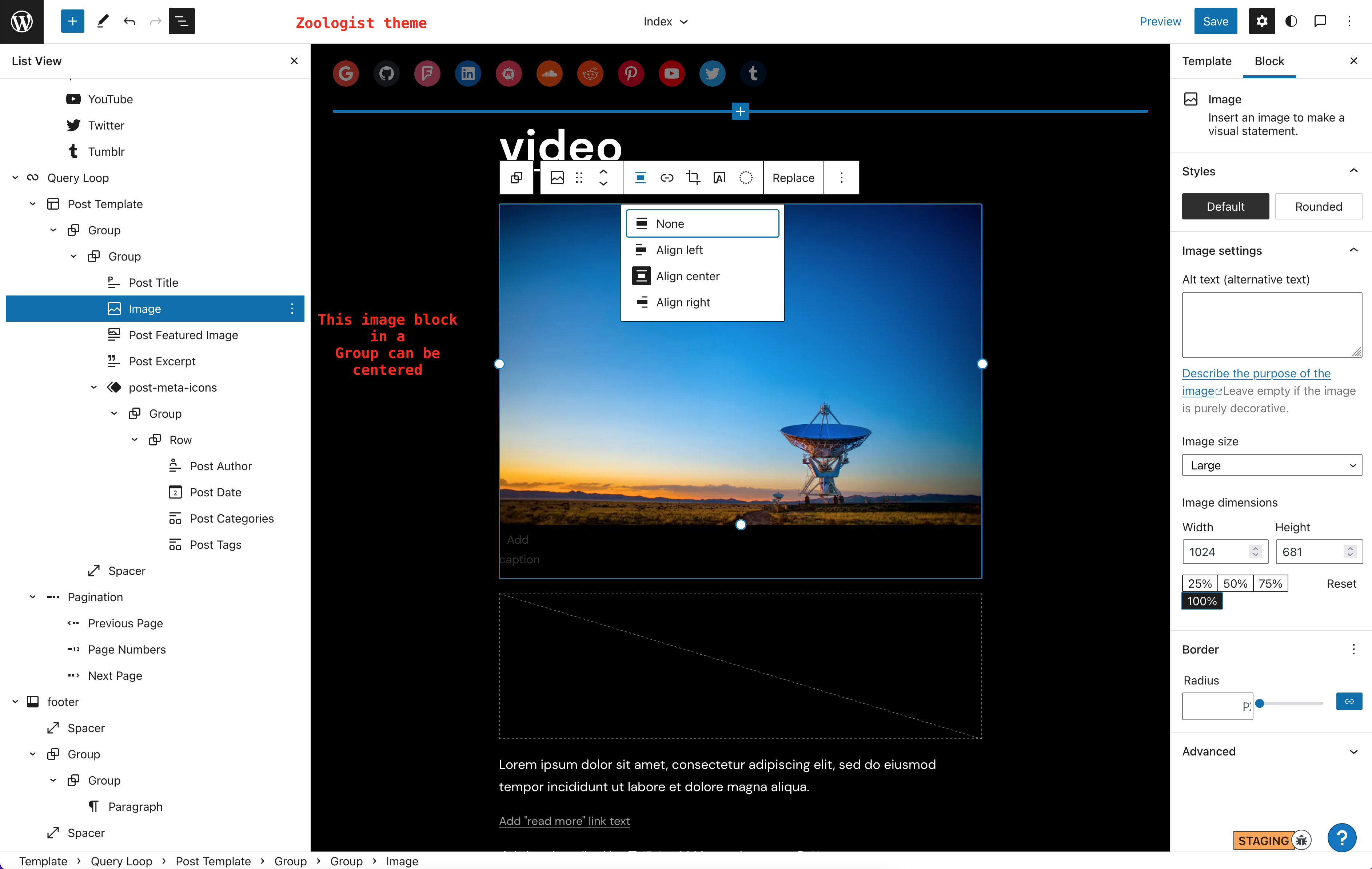
Task: Click inside the Alt text field
Action: [1272, 325]
